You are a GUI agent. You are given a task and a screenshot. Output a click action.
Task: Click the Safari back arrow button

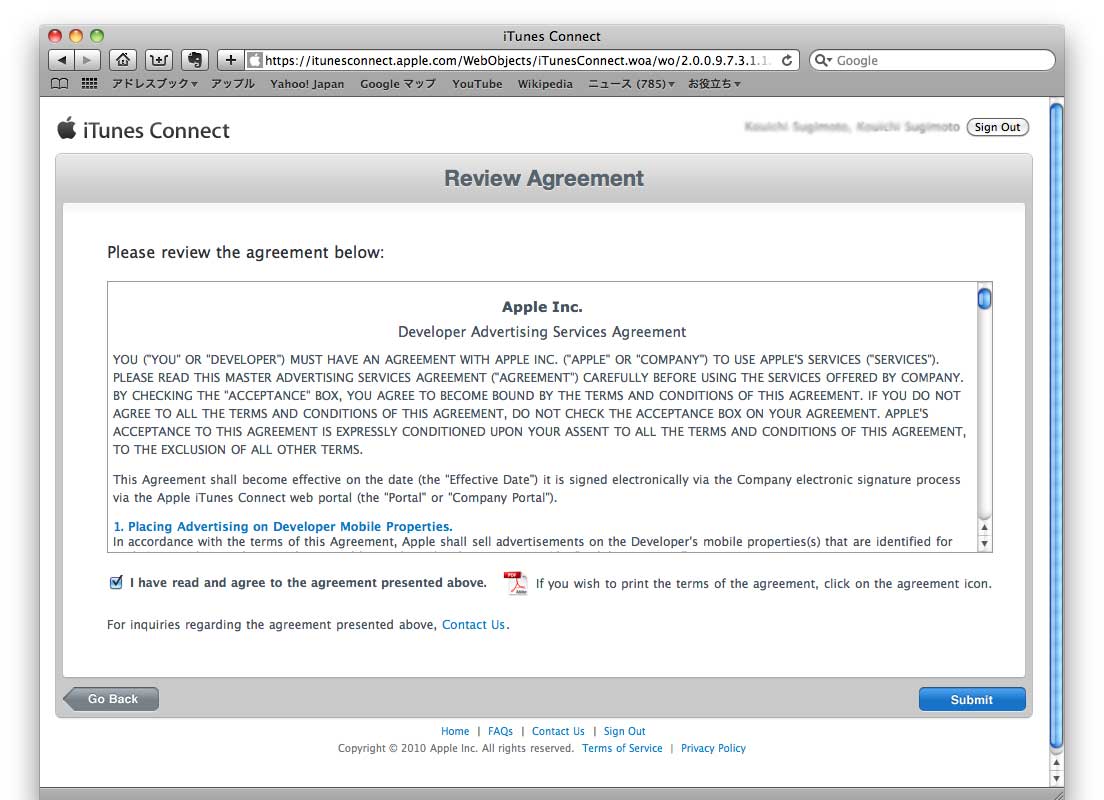(62, 60)
